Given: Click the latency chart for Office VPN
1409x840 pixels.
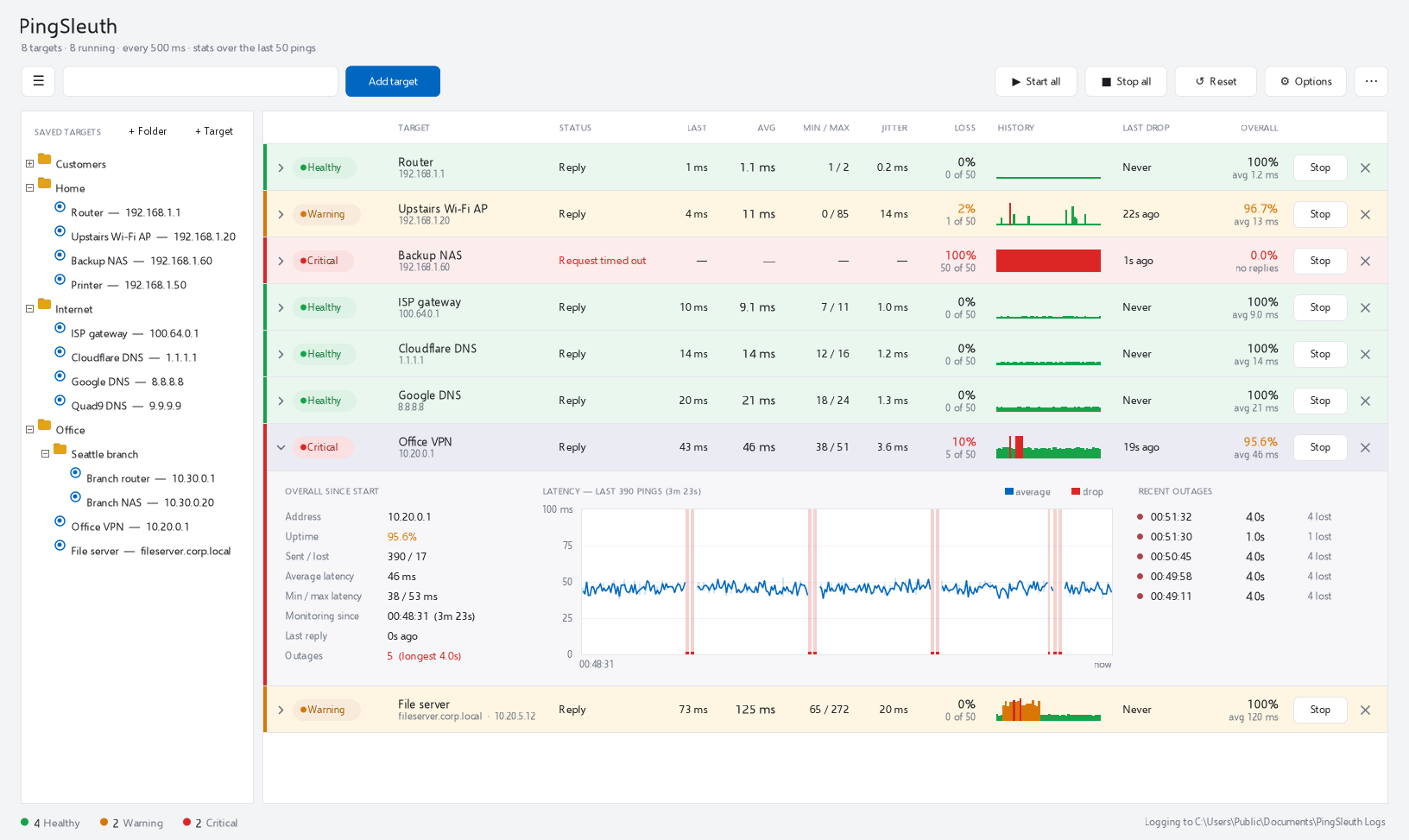Looking at the screenshot, I should click(846, 581).
